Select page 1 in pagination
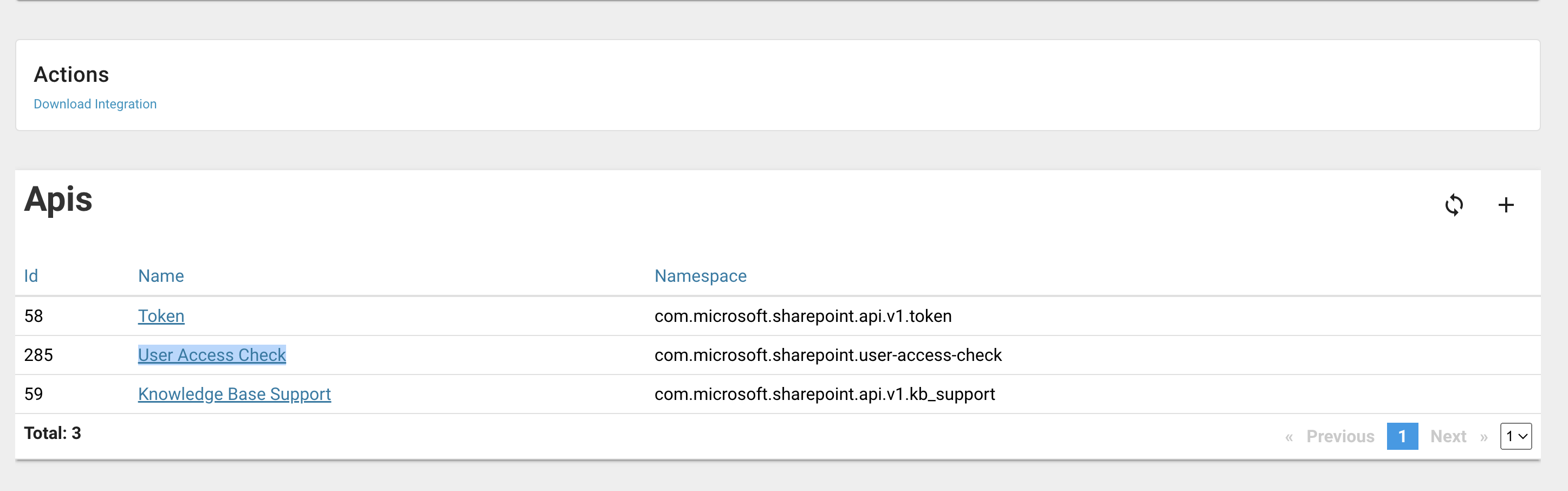 1402,436
